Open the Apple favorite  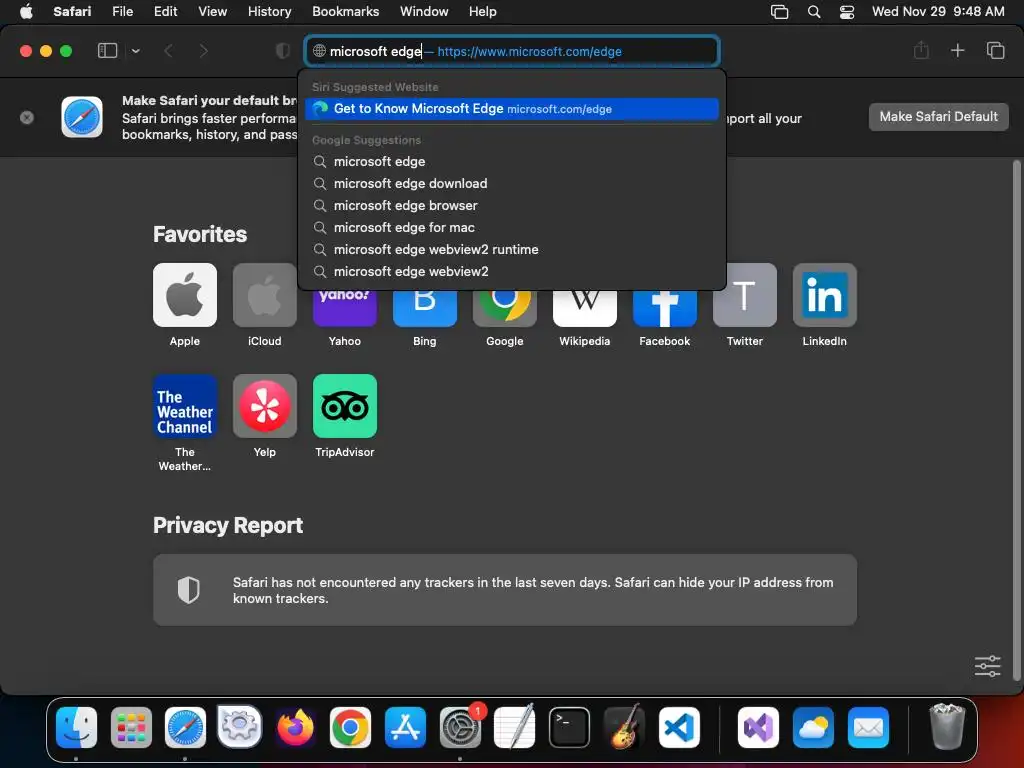tap(185, 295)
